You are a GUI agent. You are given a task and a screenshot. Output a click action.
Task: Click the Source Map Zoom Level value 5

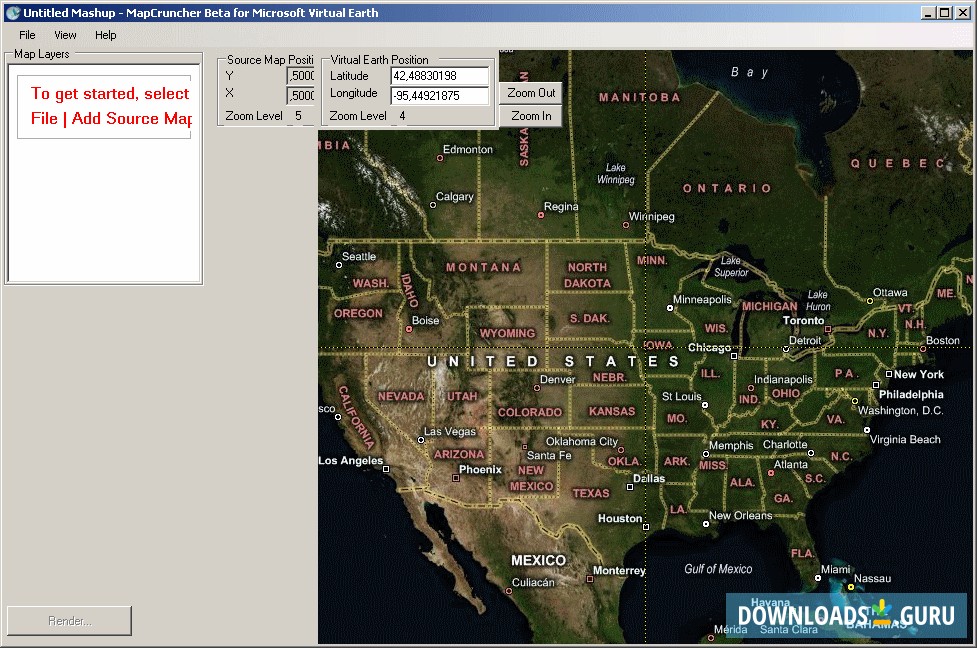[298, 116]
